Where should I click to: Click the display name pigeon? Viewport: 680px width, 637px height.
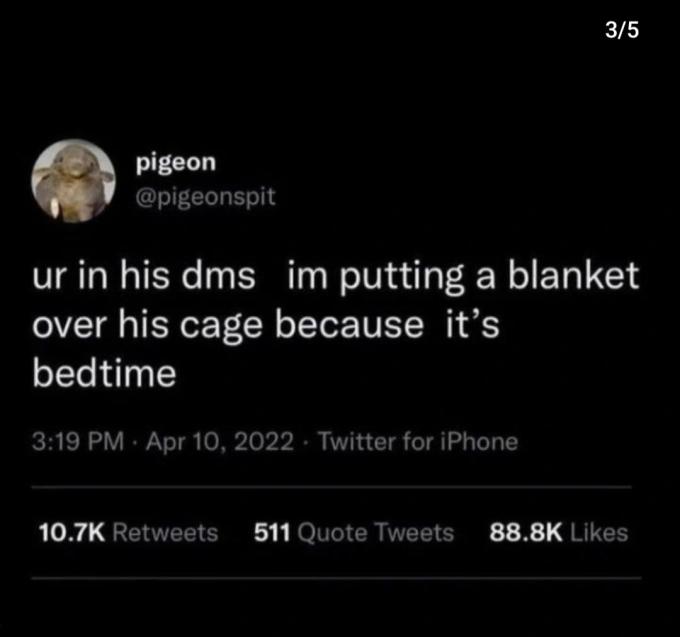176,163
